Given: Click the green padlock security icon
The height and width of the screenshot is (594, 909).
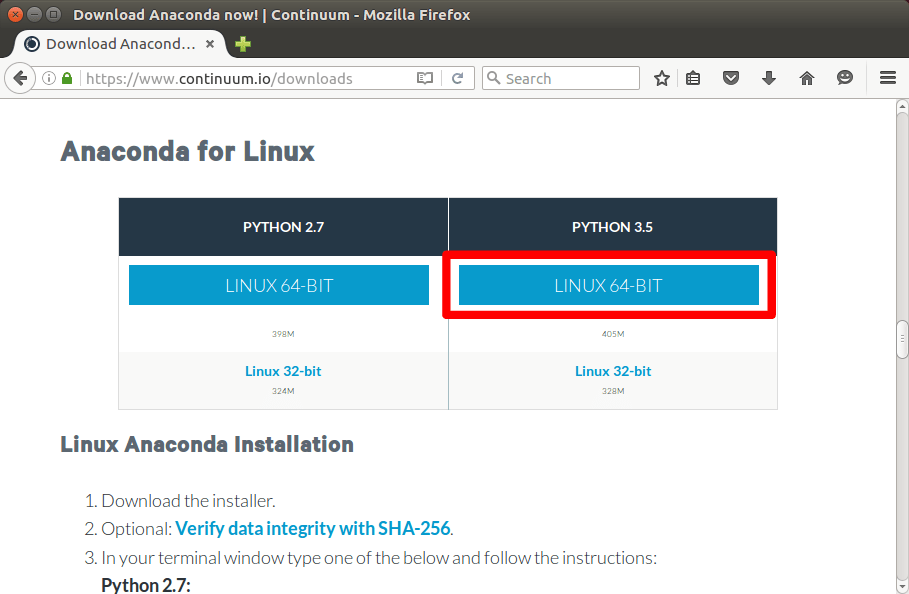Looking at the screenshot, I should pos(67,78).
